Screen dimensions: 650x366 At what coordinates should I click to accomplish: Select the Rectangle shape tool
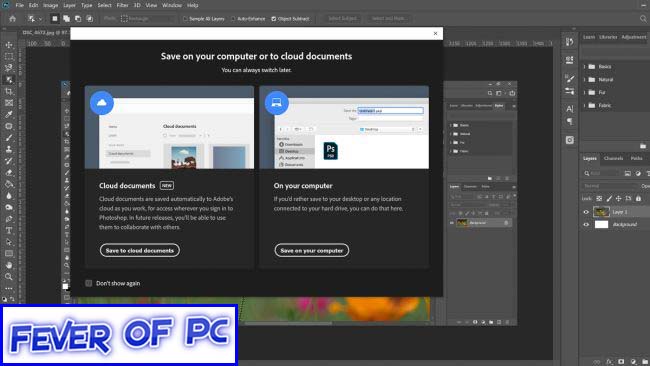click(9, 254)
